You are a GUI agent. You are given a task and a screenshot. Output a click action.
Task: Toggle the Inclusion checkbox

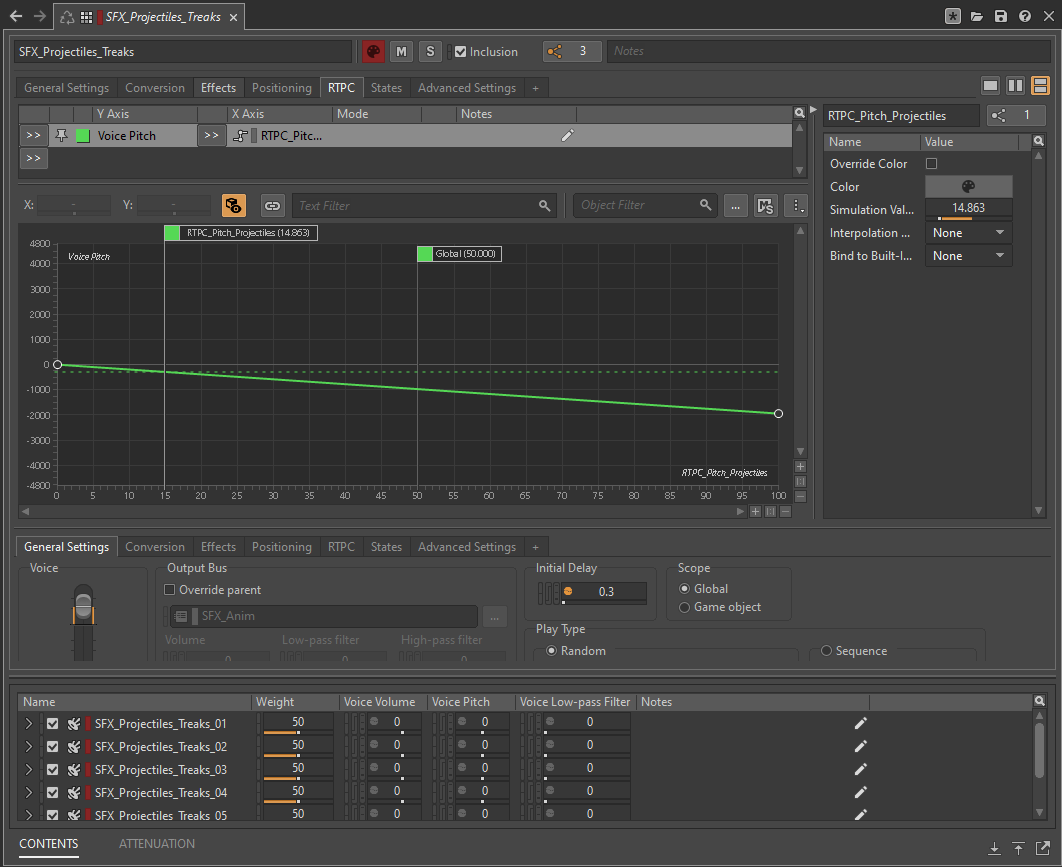[460, 52]
